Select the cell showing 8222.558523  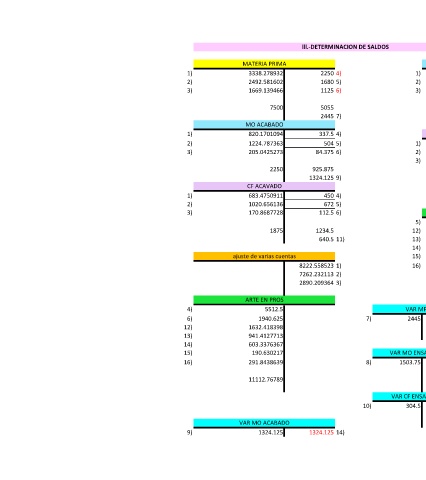[316, 265]
